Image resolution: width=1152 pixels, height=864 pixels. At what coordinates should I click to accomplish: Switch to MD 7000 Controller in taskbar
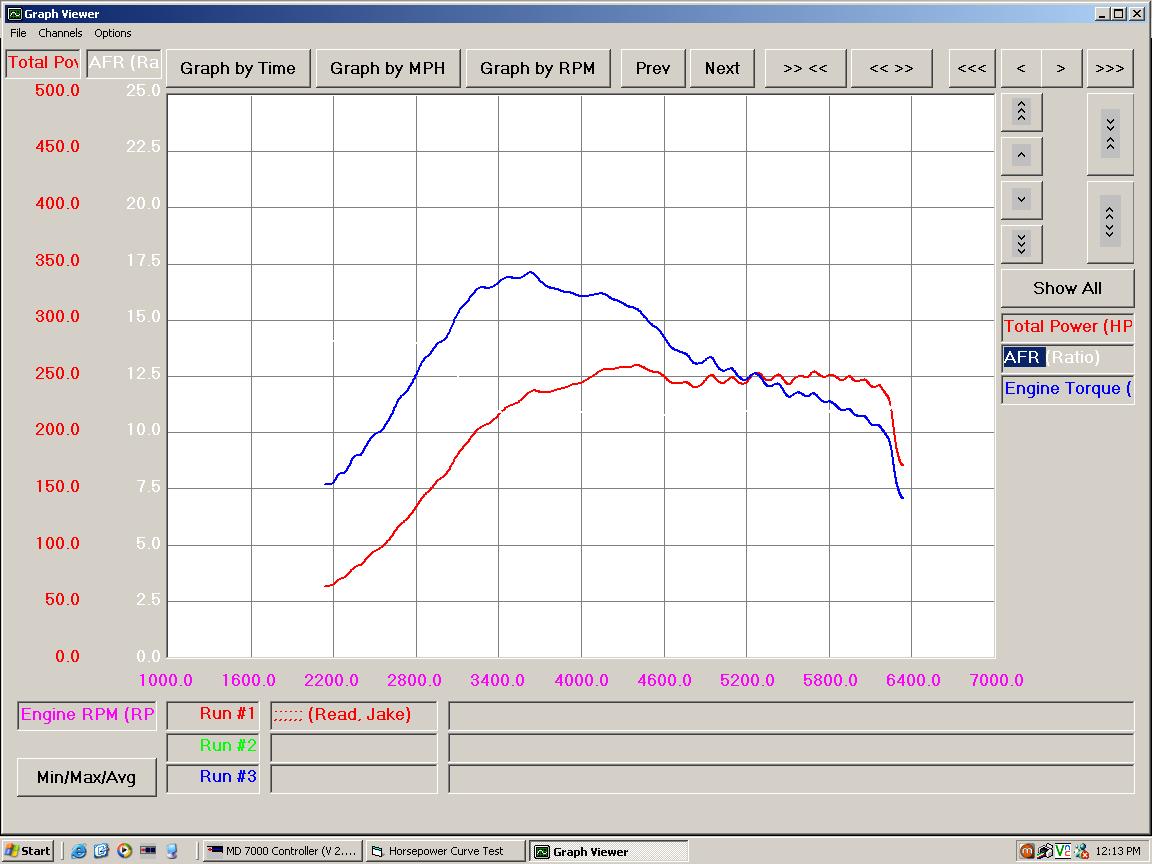tap(280, 851)
